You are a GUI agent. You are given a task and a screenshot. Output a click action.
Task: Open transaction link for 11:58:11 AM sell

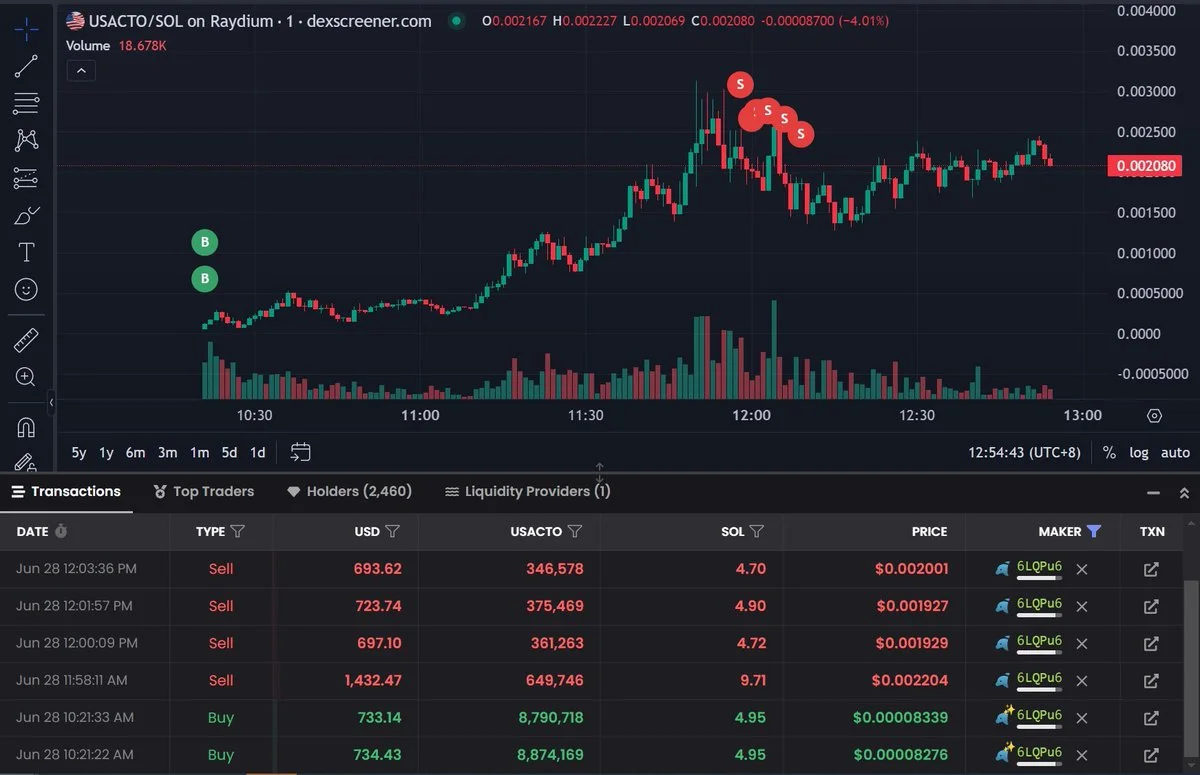tap(1151, 680)
